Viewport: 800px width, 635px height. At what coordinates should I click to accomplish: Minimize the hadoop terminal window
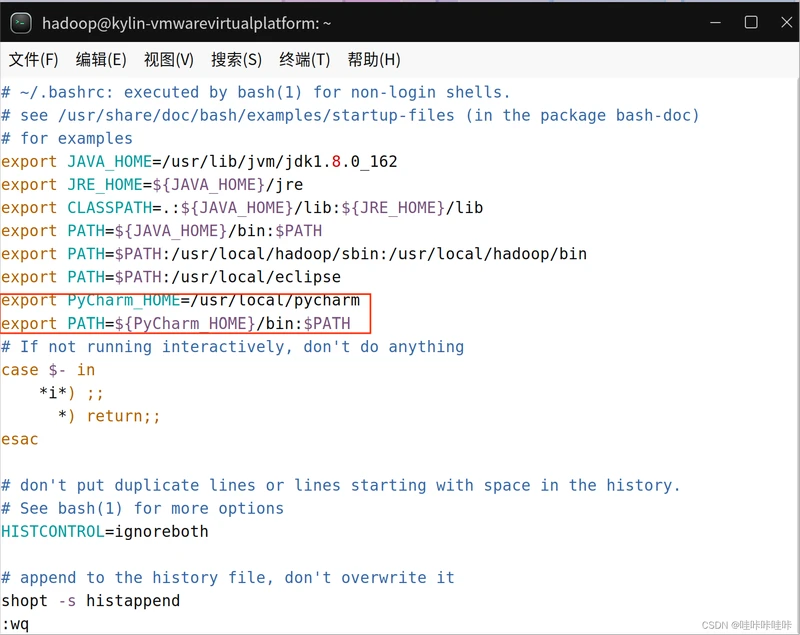pos(716,22)
